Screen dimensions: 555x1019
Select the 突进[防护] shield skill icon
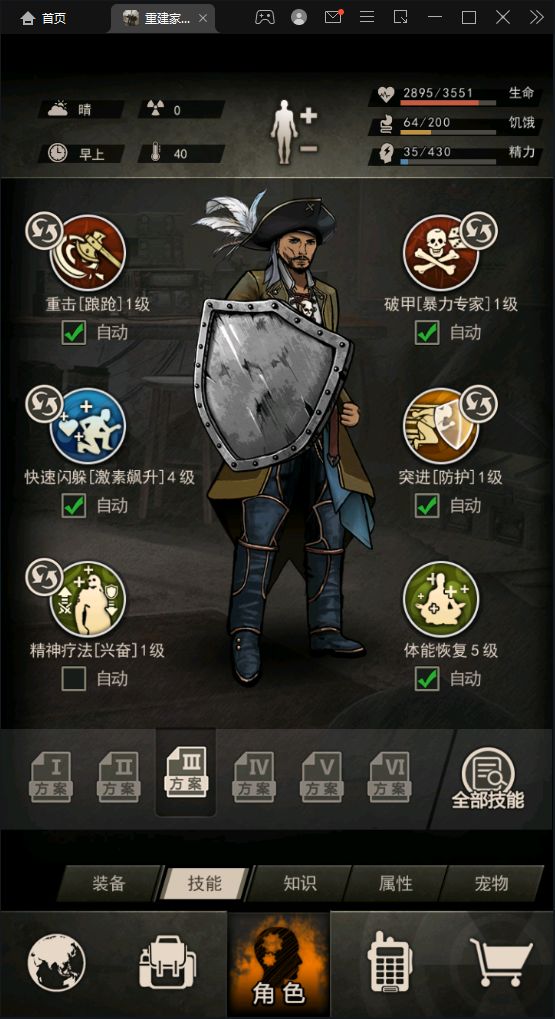[441, 426]
